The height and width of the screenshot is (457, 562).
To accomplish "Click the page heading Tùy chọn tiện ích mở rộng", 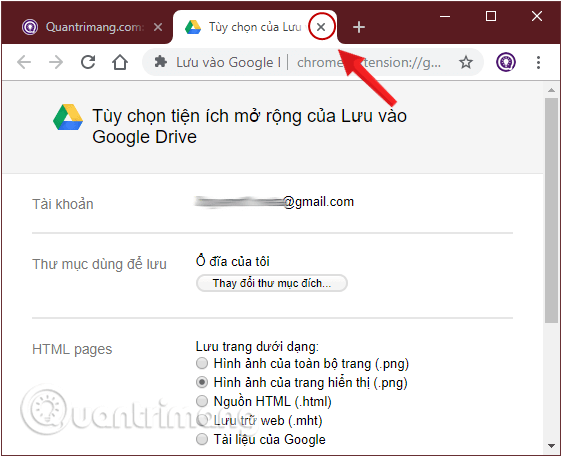I will point(249,126).
